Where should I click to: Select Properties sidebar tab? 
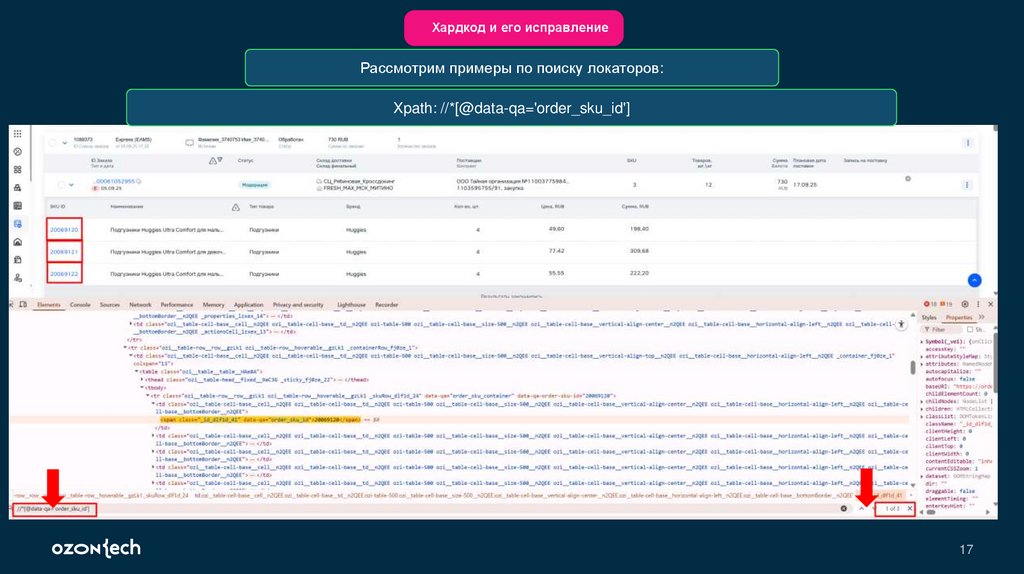(959, 317)
